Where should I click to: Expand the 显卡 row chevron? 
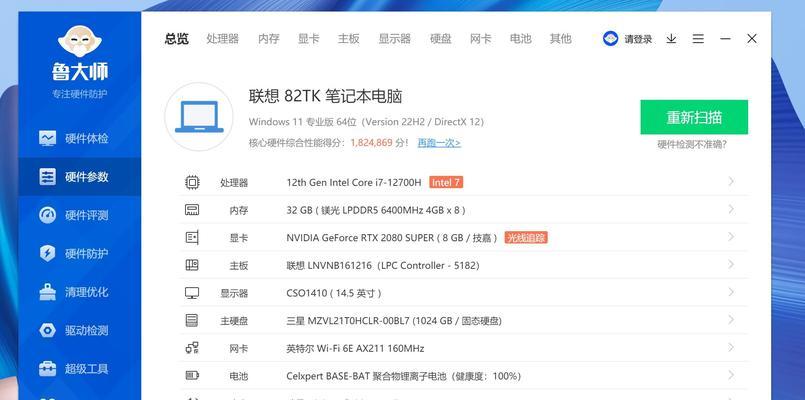click(731, 237)
